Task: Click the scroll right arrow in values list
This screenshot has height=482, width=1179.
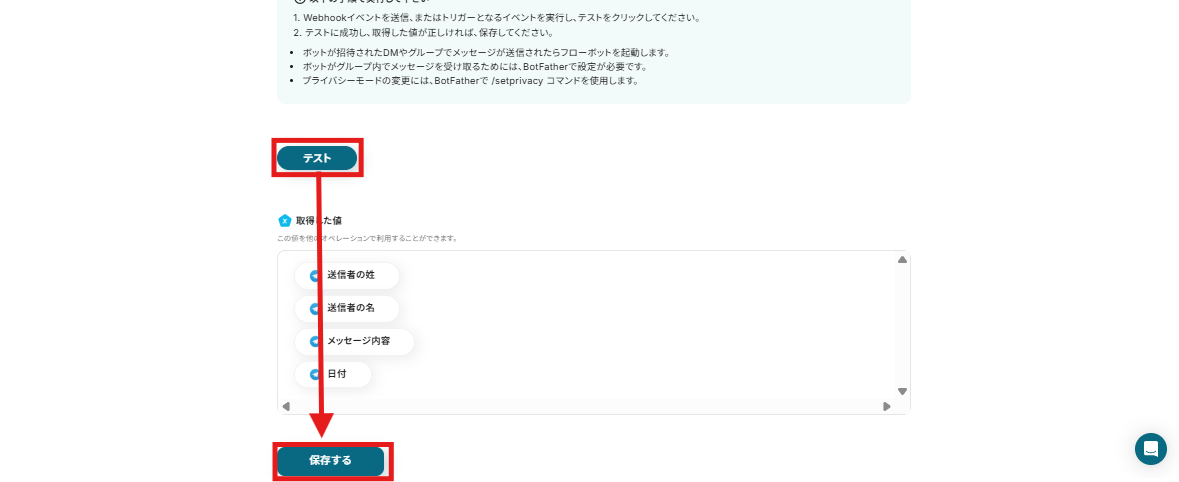Action: tap(887, 407)
